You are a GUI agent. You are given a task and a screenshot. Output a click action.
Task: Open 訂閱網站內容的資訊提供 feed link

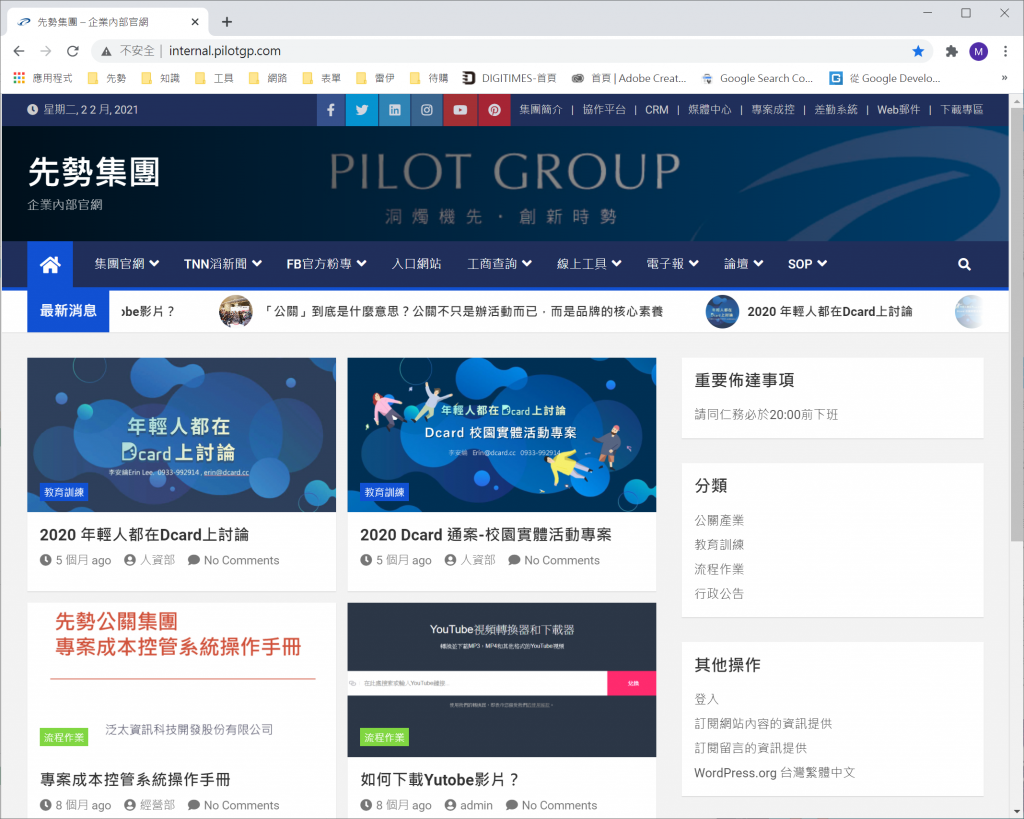763,724
